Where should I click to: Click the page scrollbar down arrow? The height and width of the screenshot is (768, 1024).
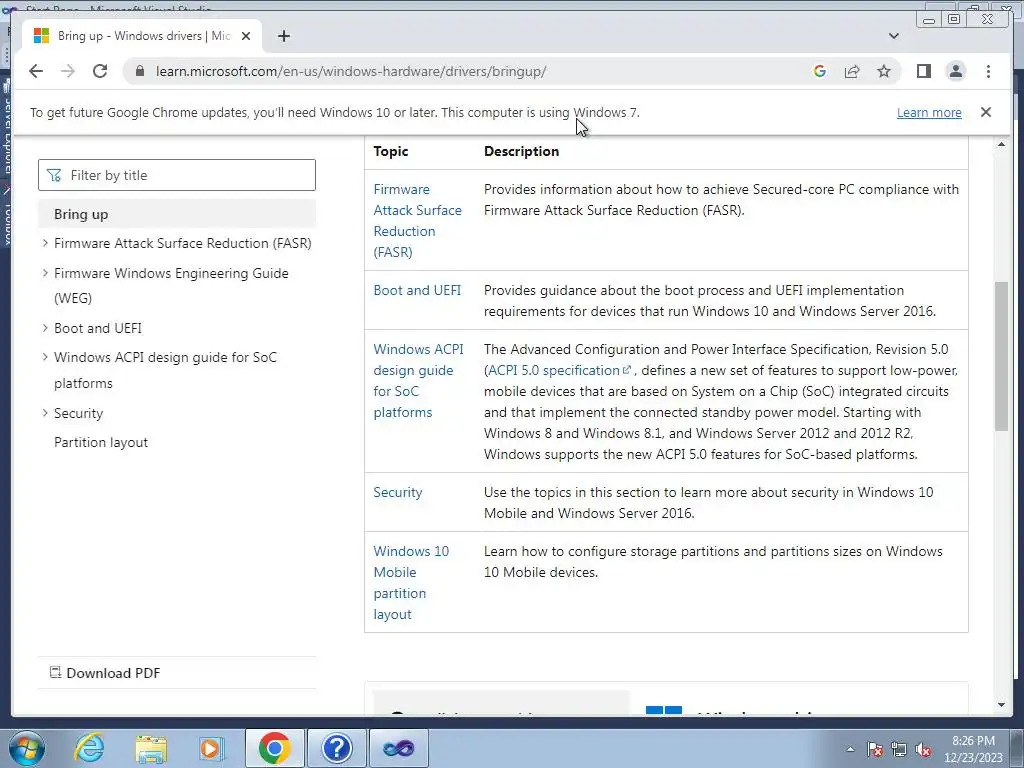tap(1001, 705)
